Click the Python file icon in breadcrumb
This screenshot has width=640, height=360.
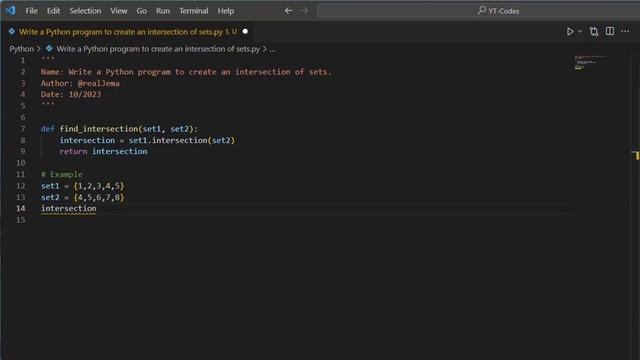click(x=49, y=49)
